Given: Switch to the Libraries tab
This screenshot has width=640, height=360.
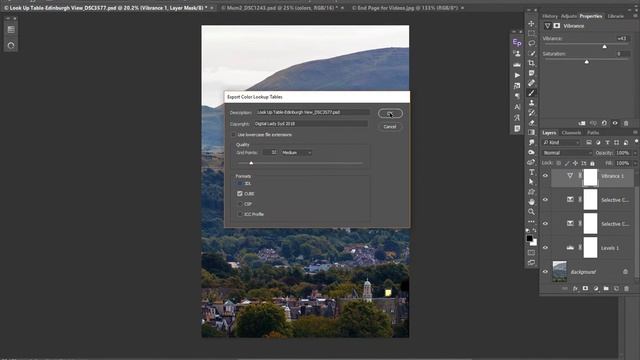Looking at the screenshot, I should (616, 16).
